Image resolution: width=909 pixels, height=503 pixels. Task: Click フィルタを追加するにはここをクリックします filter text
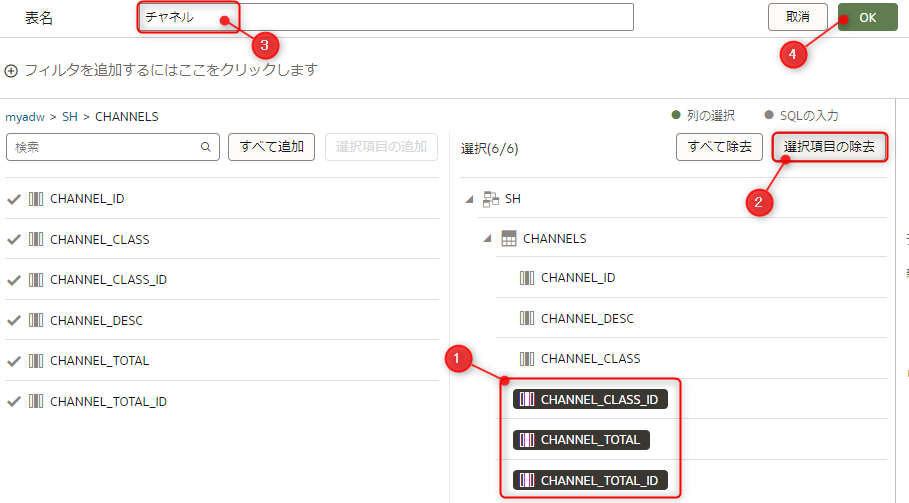click(x=171, y=70)
